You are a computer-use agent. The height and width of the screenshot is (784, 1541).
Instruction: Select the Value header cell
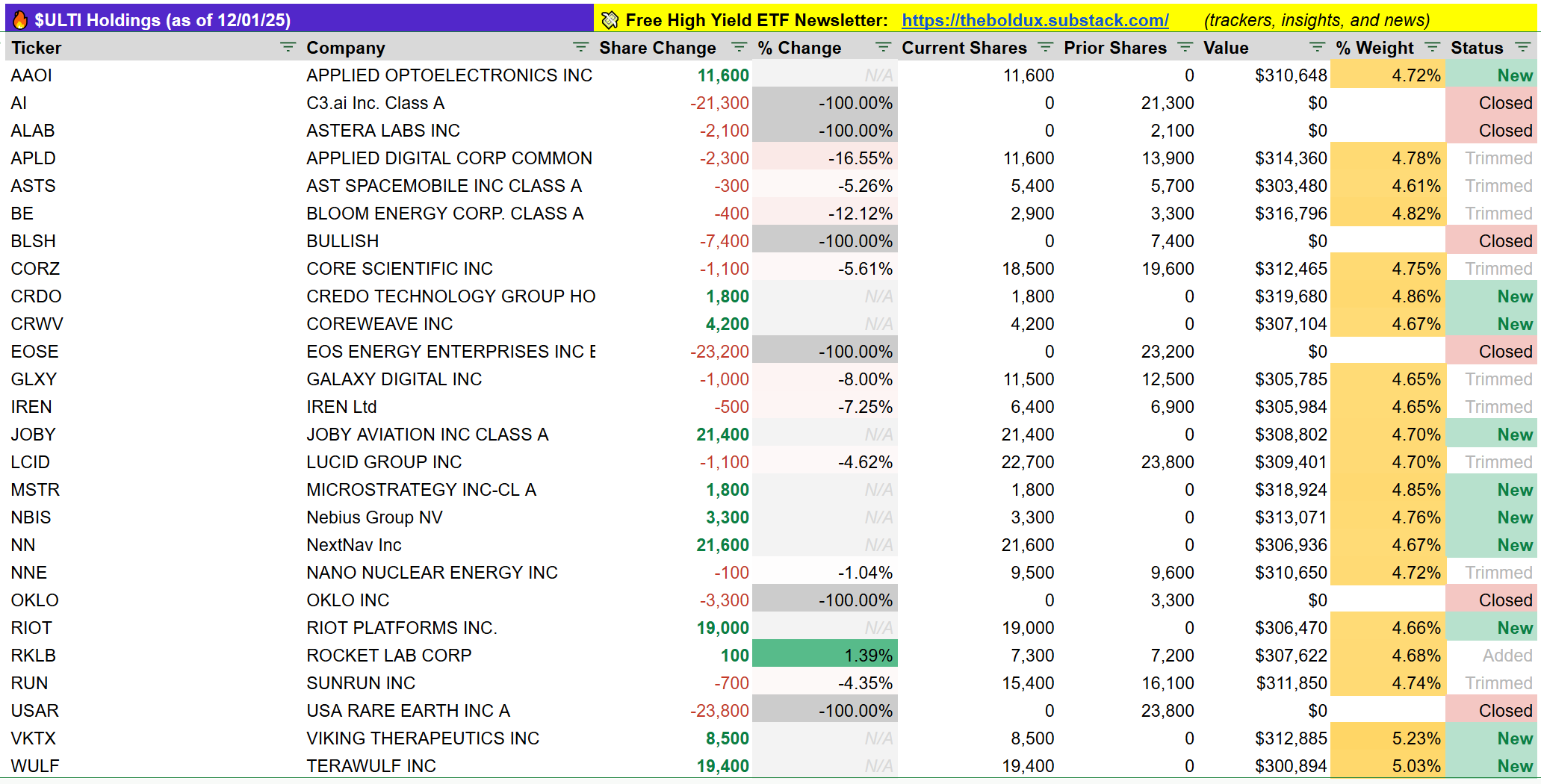tap(1265, 47)
